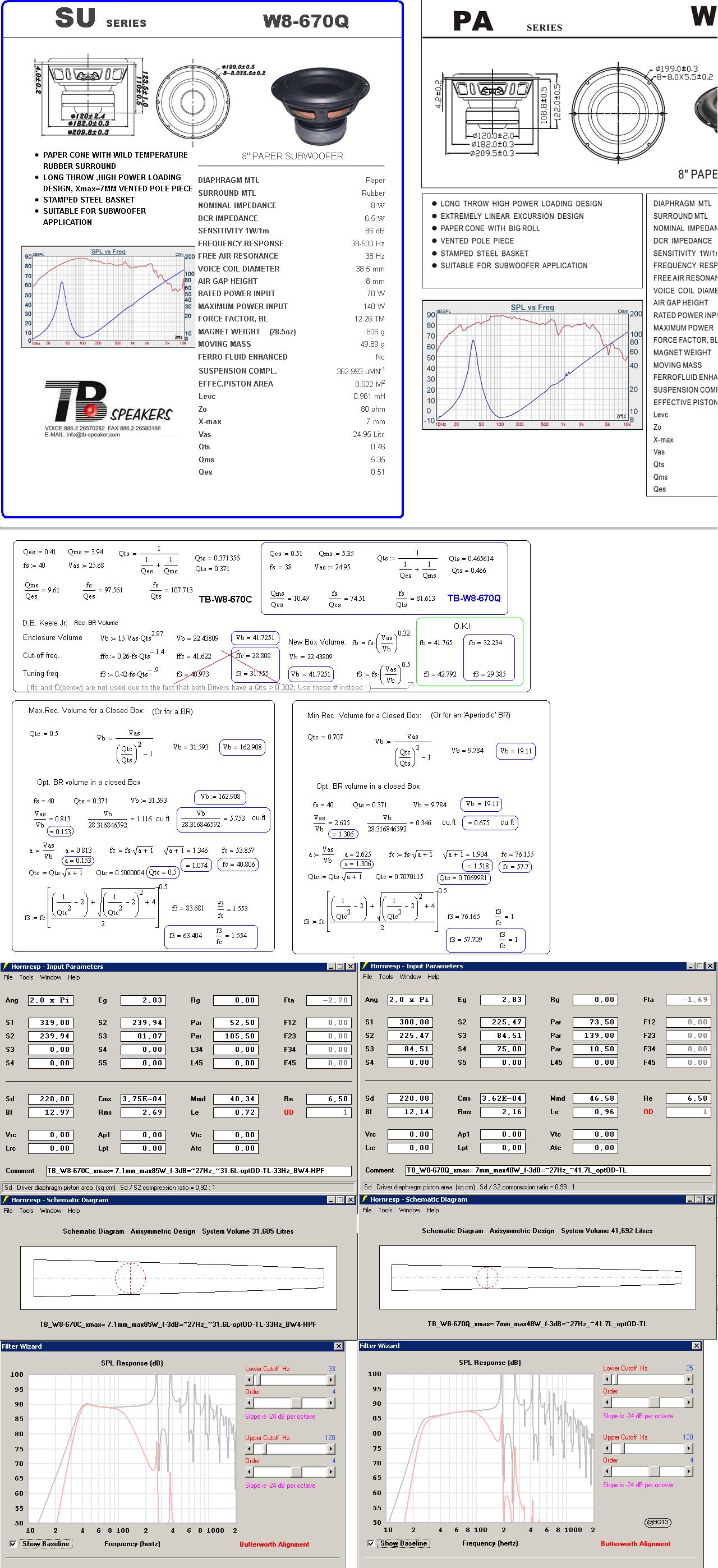
Task: Click SPL vs Freq graph on SU series datasheet
Action: coord(109,297)
